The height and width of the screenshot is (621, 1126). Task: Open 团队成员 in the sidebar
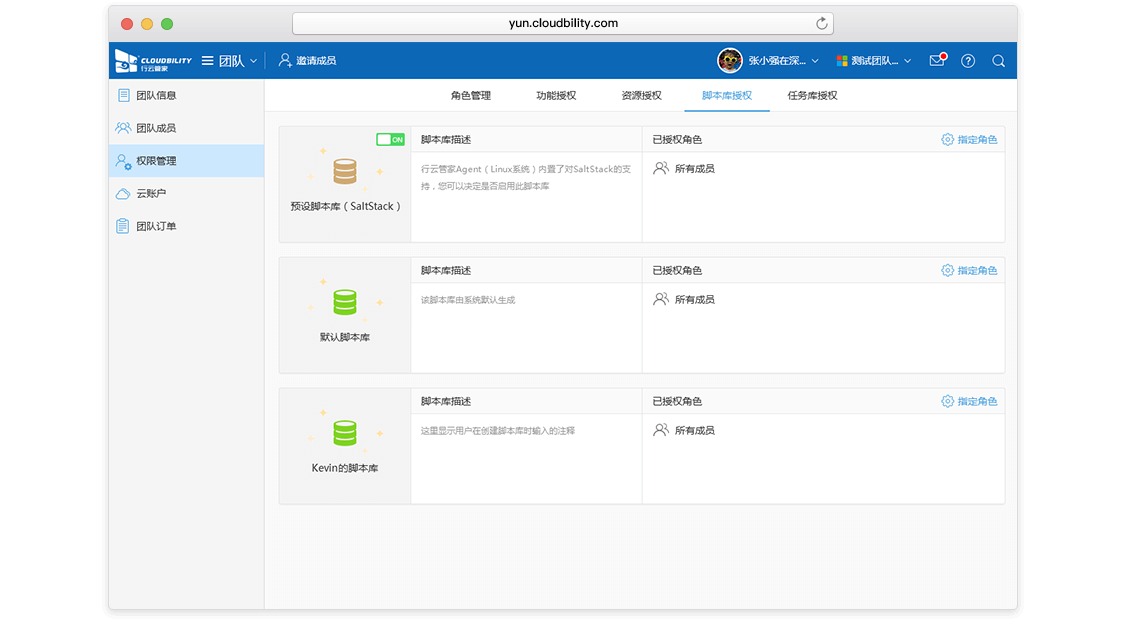[x=155, y=128]
